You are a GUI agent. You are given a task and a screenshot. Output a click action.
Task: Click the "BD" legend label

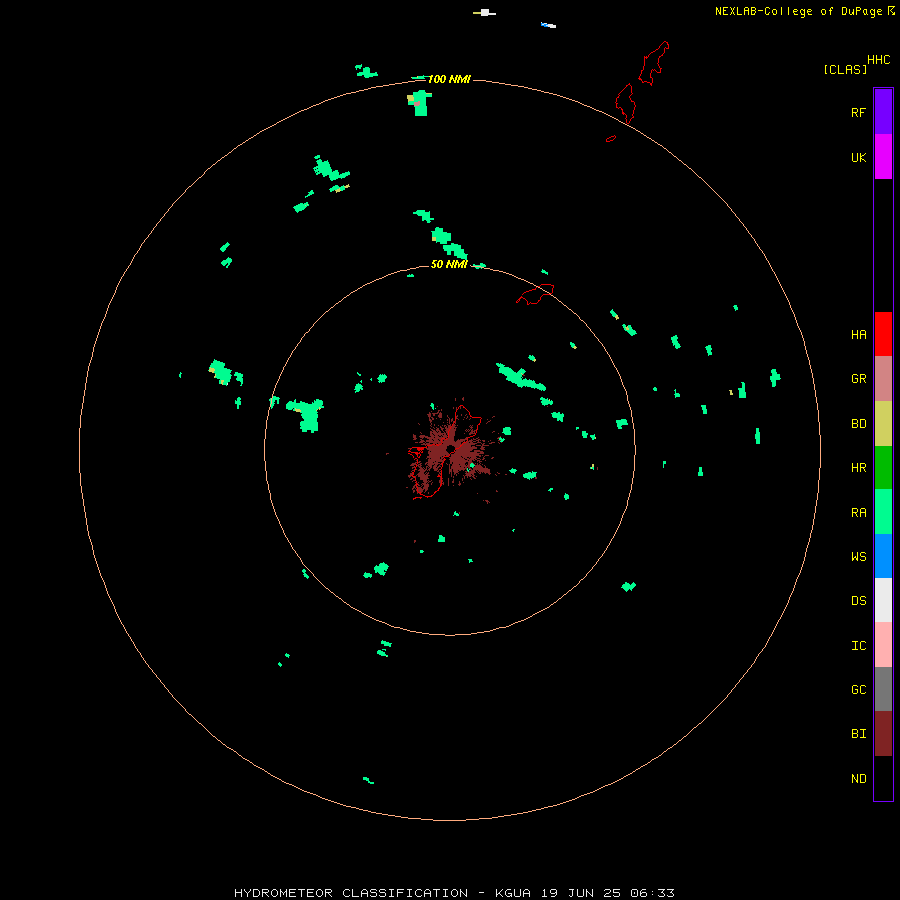click(x=858, y=424)
